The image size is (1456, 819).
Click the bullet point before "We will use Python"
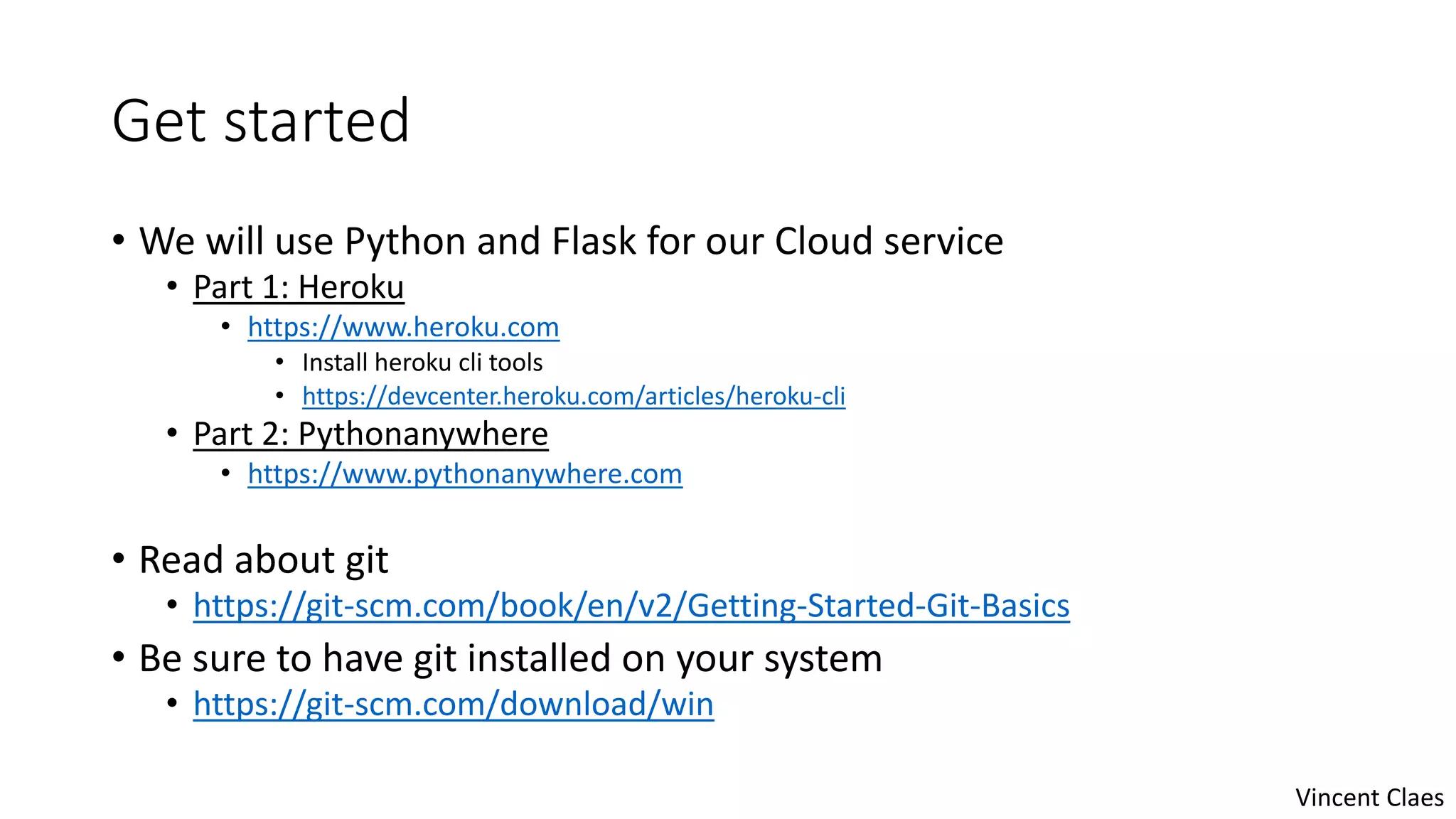coord(119,240)
